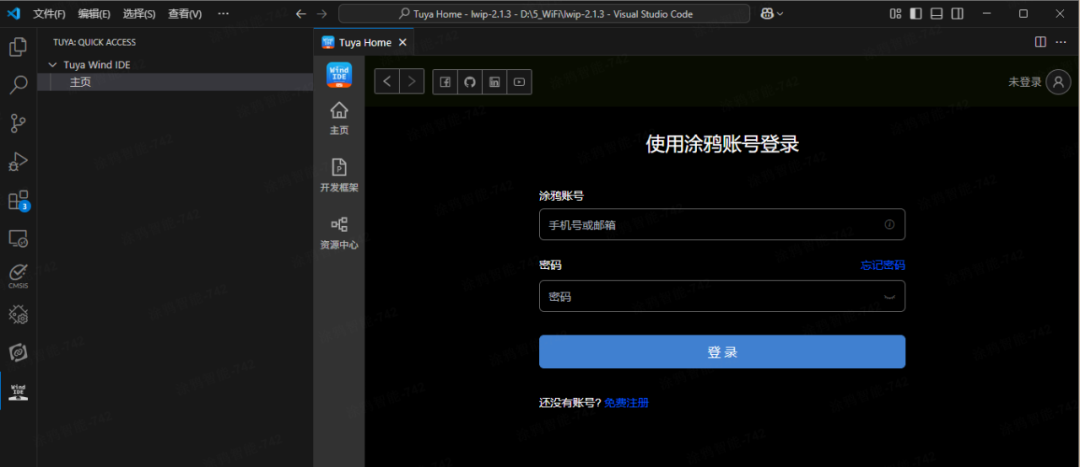1080x467 pixels.
Task: Click the 手机号或邮箱 account input field
Action: 722,225
